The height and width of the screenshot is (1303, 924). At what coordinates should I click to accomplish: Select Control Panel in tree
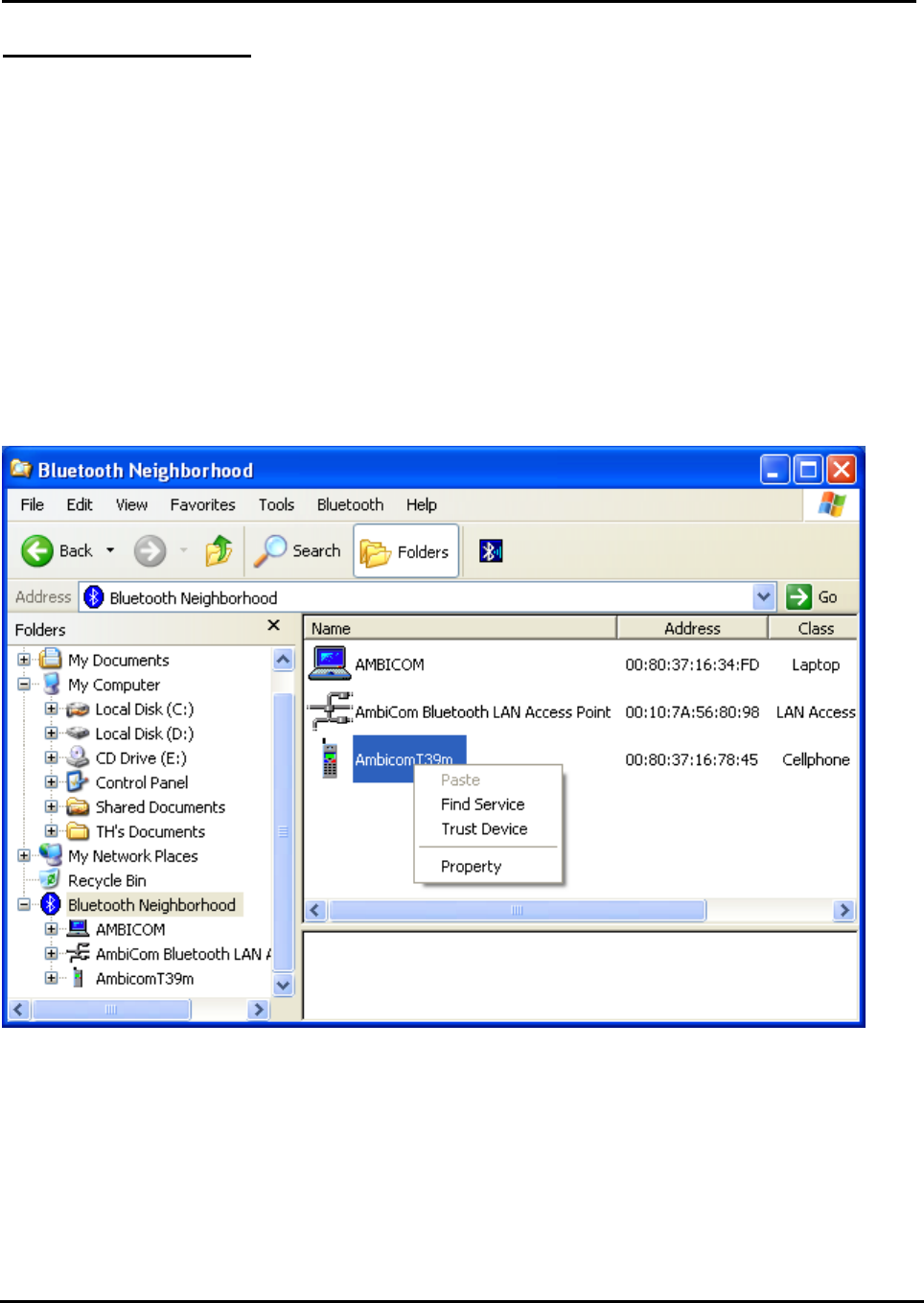point(142,782)
